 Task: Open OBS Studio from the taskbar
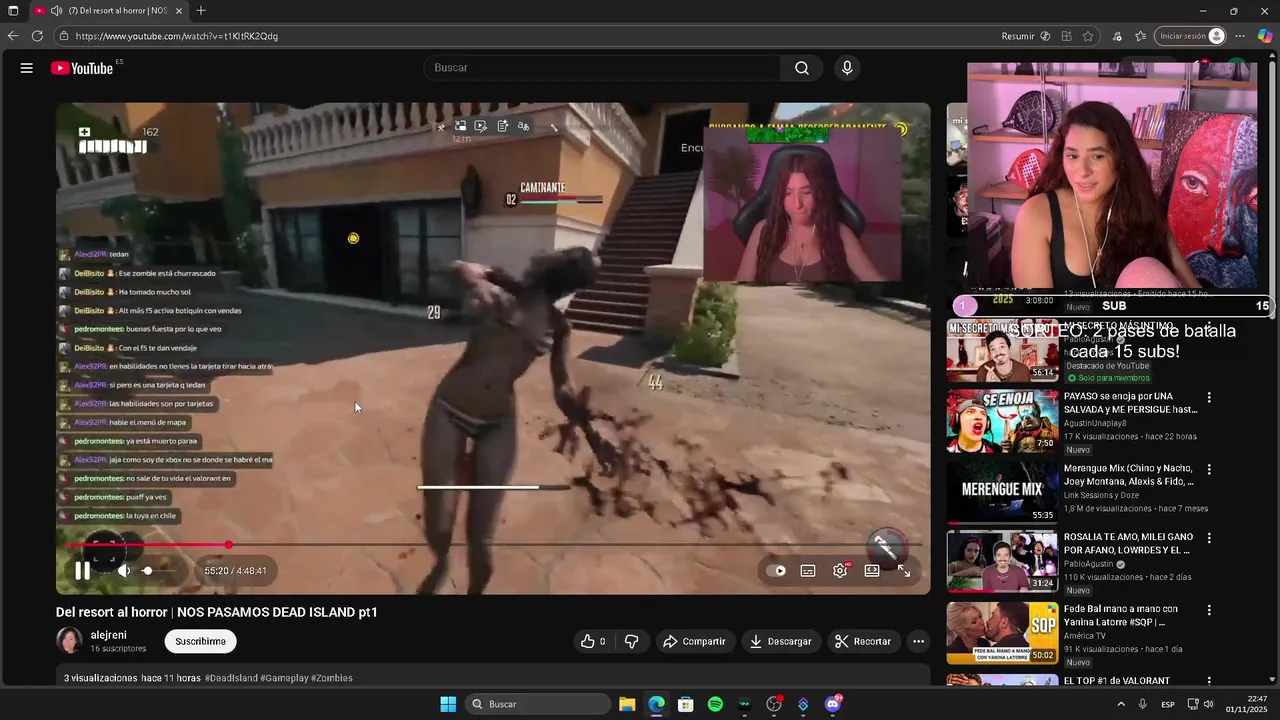(774, 704)
